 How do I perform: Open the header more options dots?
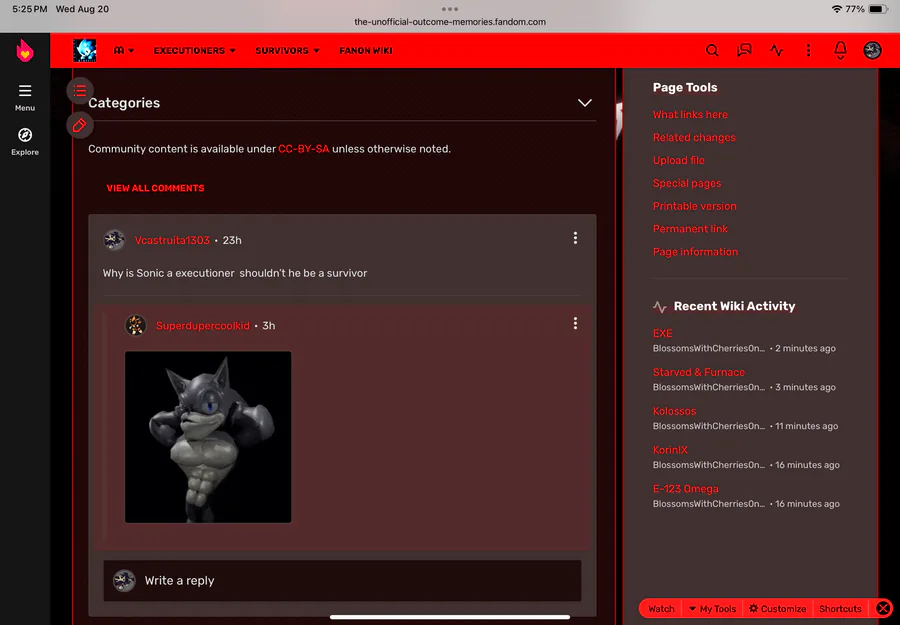click(x=808, y=51)
